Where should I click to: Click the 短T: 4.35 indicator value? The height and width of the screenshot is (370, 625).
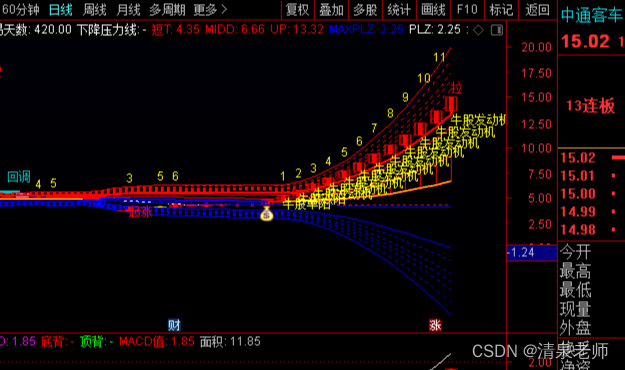point(175,30)
